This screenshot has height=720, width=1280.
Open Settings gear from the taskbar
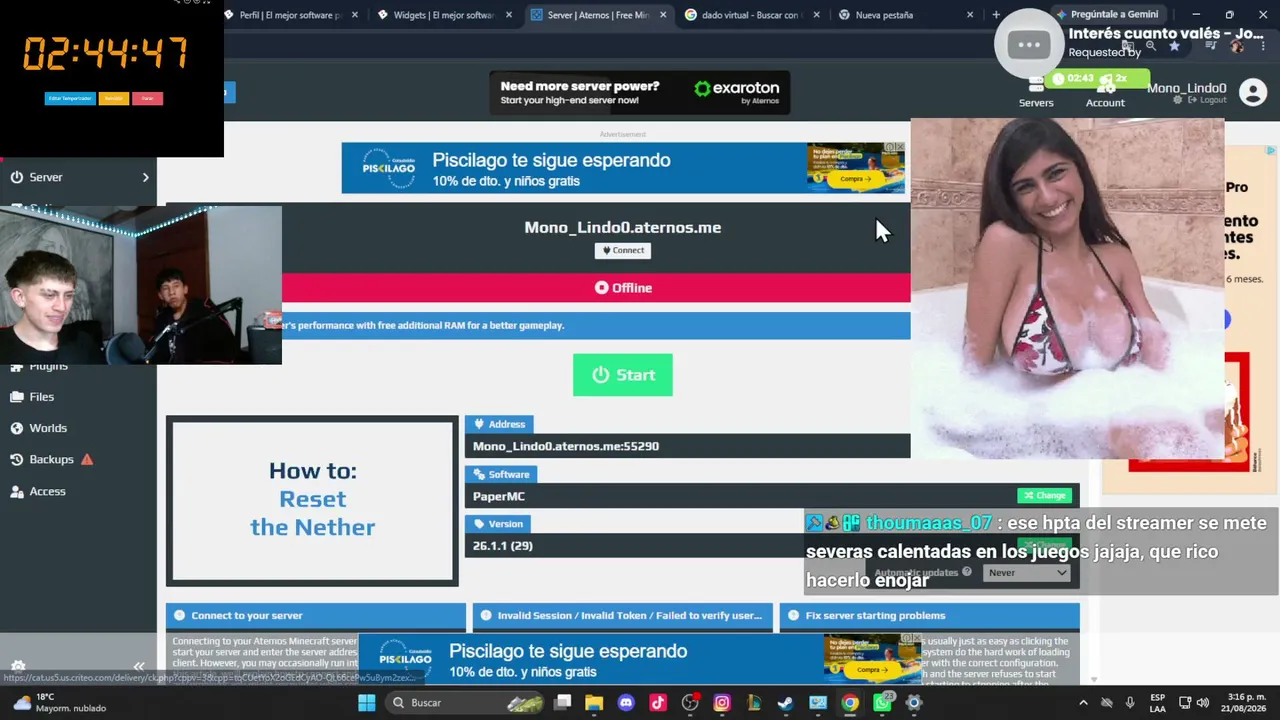[x=913, y=703]
